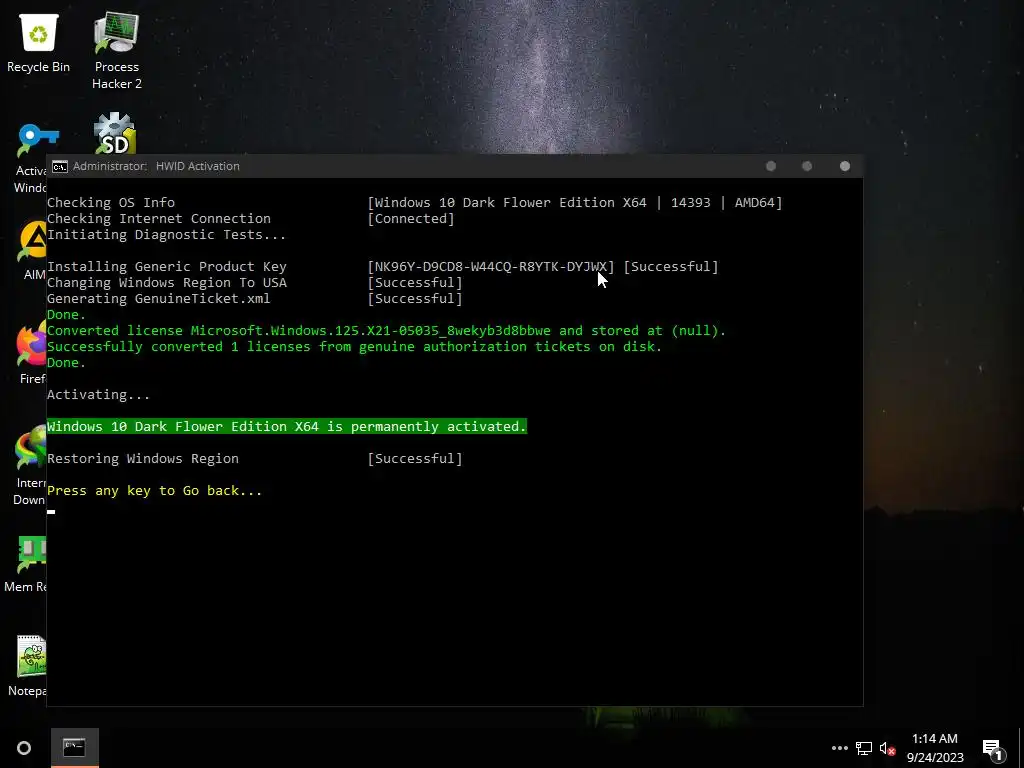Viewport: 1024px width, 768px height.
Task: Click the 'Checking OS Info' line
Action: coord(111,202)
